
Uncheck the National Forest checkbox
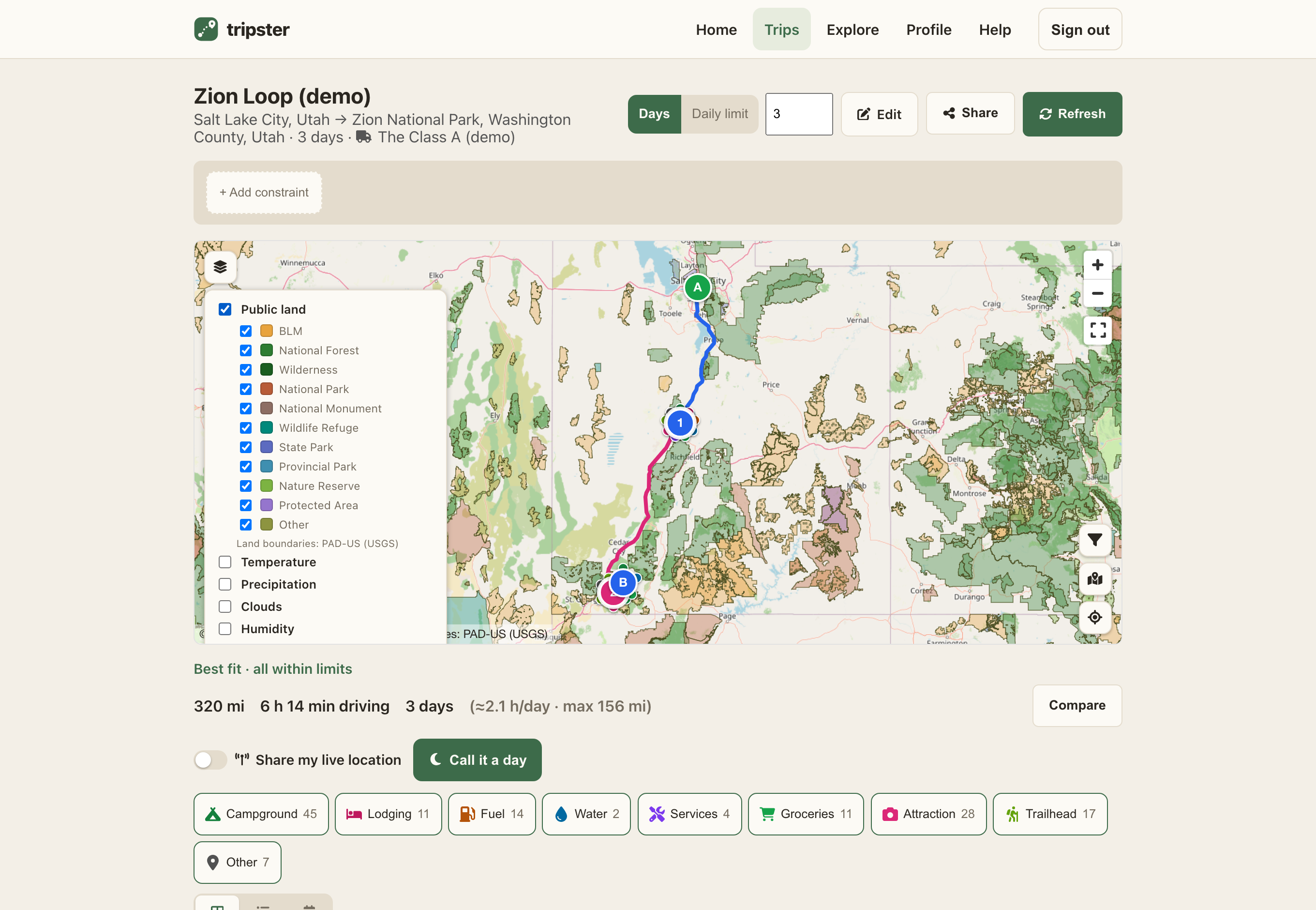[x=246, y=350]
